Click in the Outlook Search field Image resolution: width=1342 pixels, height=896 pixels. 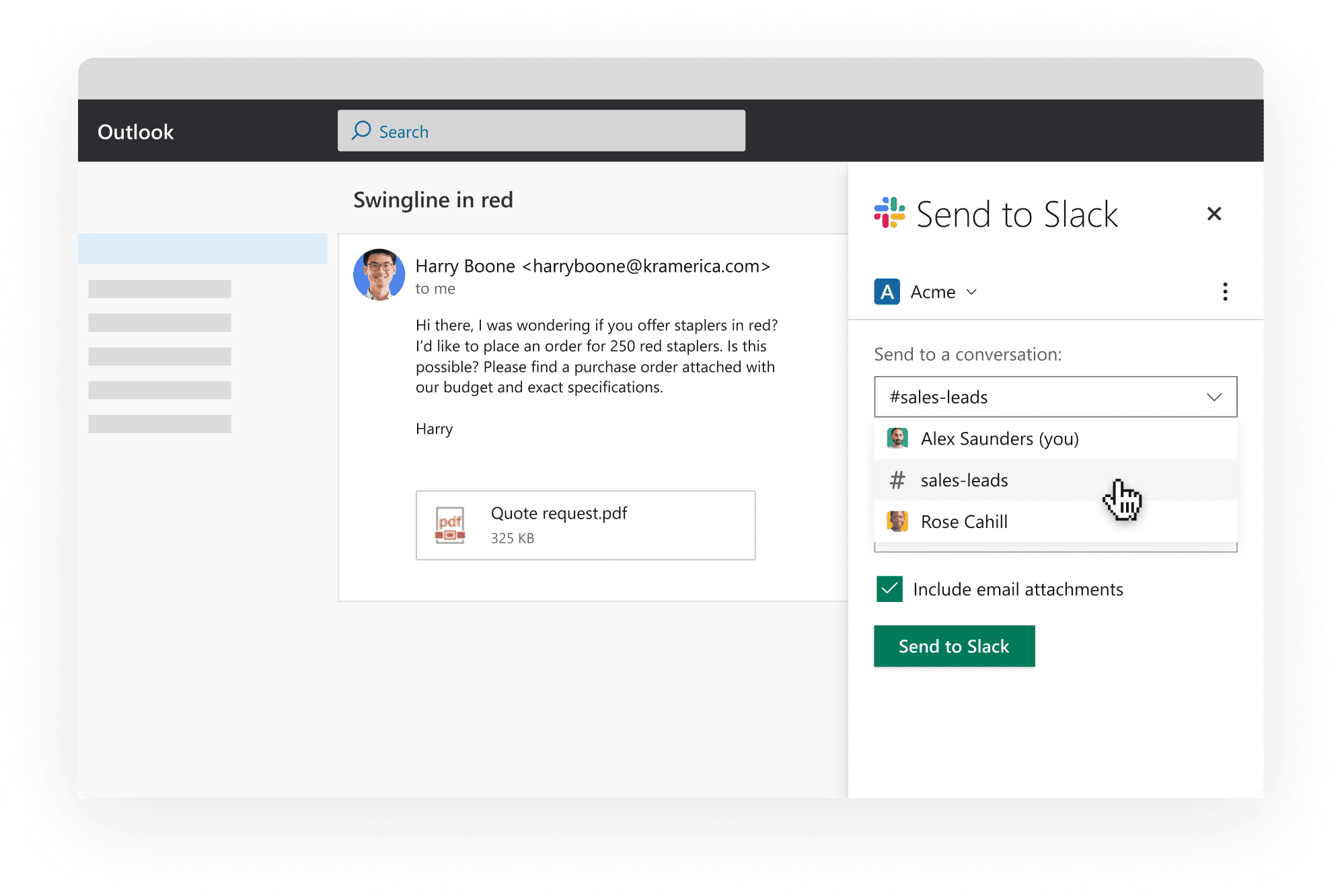pyautogui.click(x=541, y=130)
